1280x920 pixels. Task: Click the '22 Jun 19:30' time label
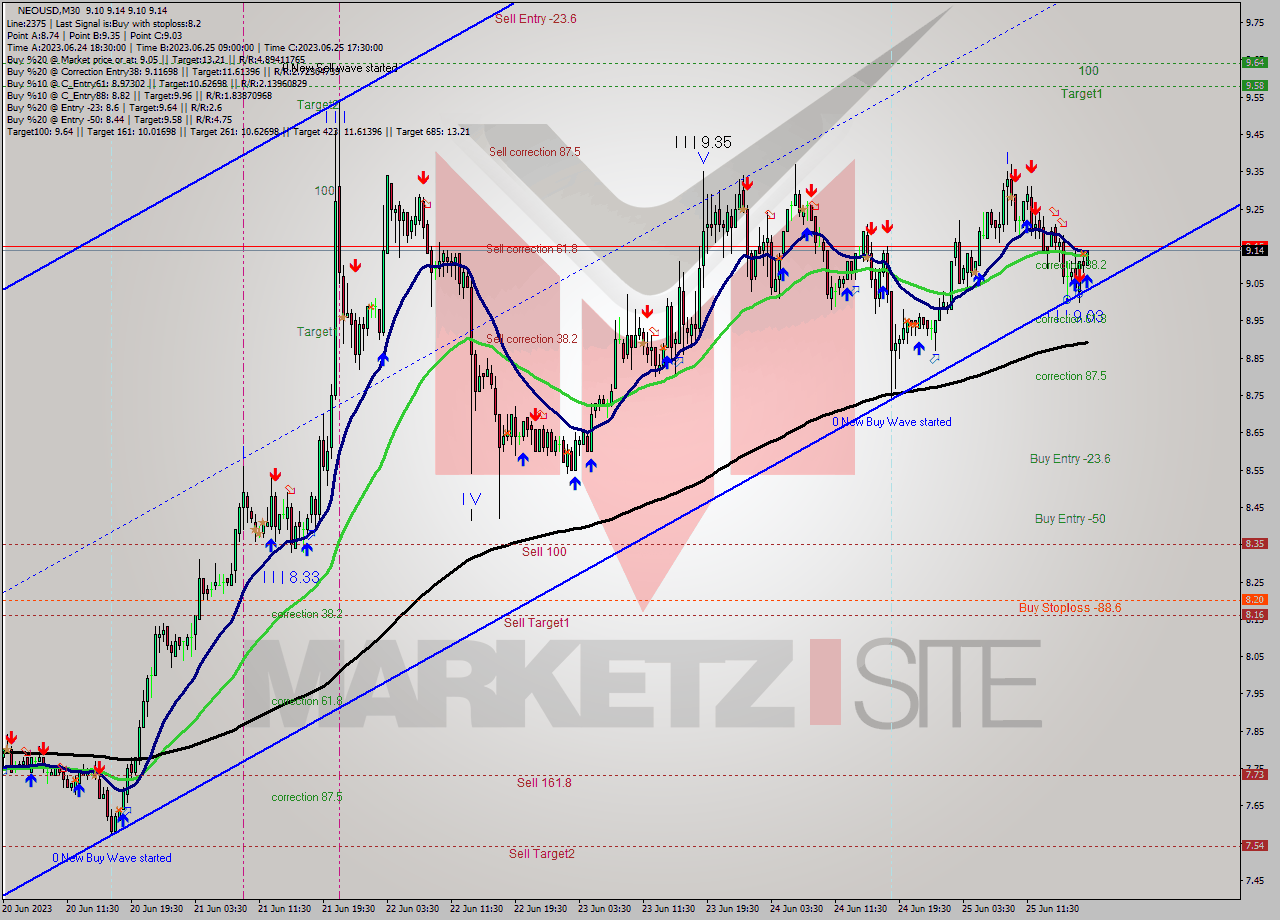click(540, 909)
